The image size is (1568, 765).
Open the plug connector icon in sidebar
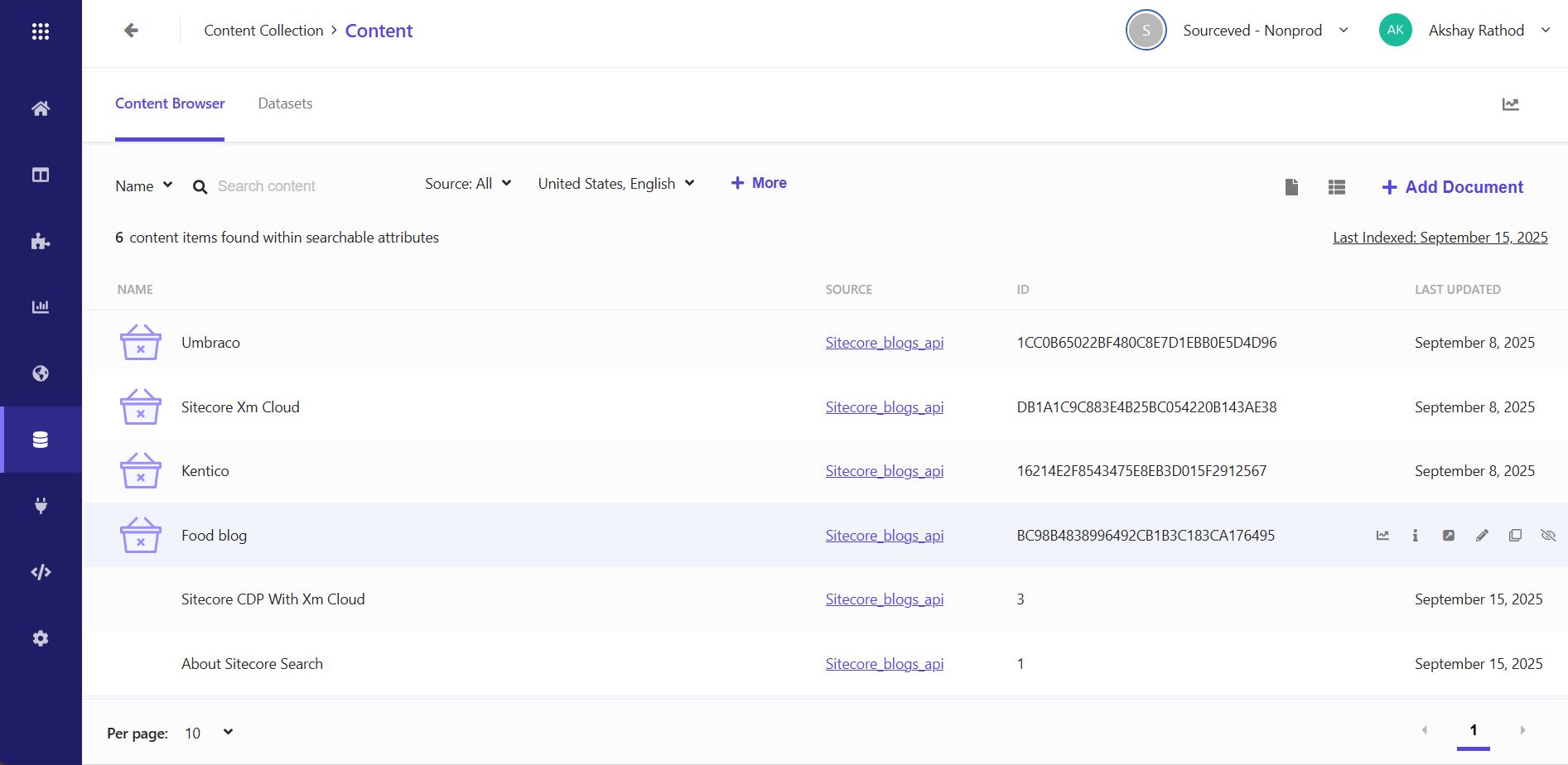coord(41,506)
